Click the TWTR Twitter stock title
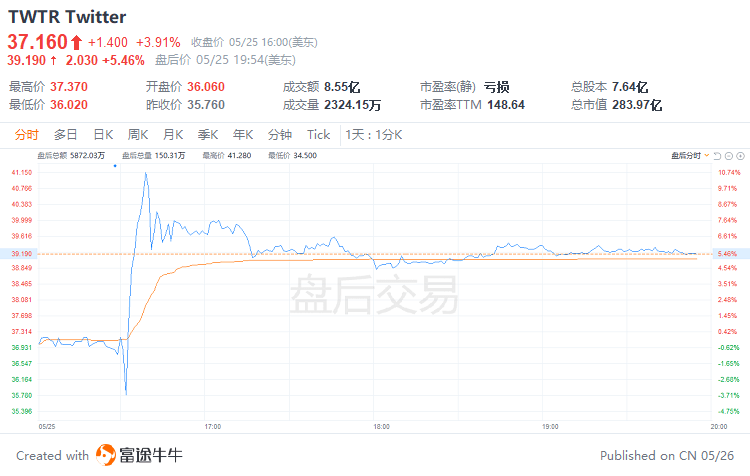The image size is (750, 476). click(67, 17)
